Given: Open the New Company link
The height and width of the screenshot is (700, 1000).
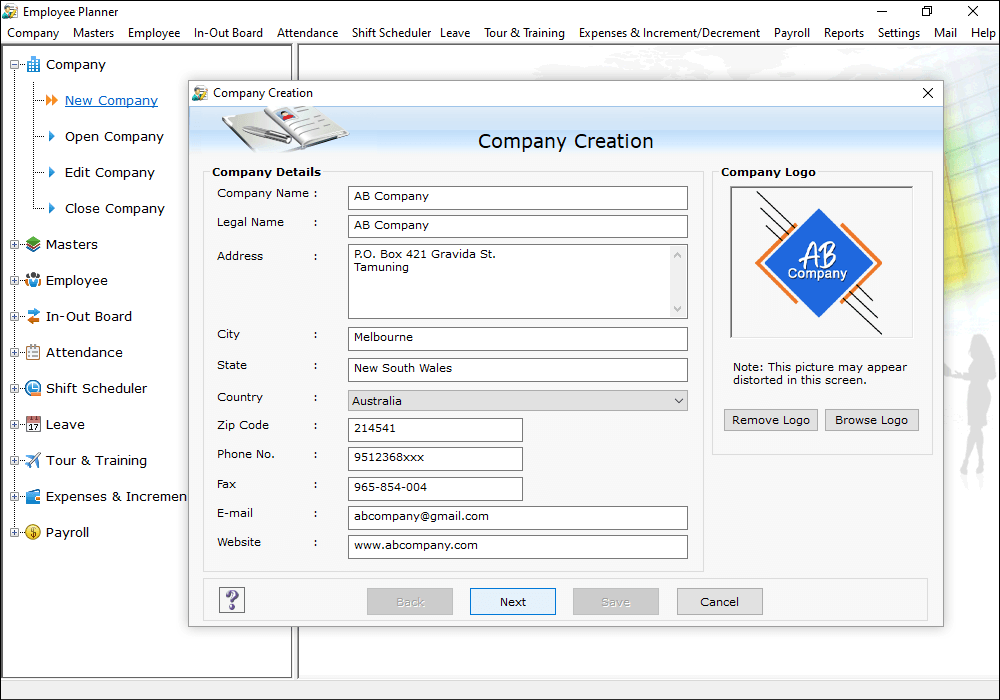Looking at the screenshot, I should click(111, 100).
